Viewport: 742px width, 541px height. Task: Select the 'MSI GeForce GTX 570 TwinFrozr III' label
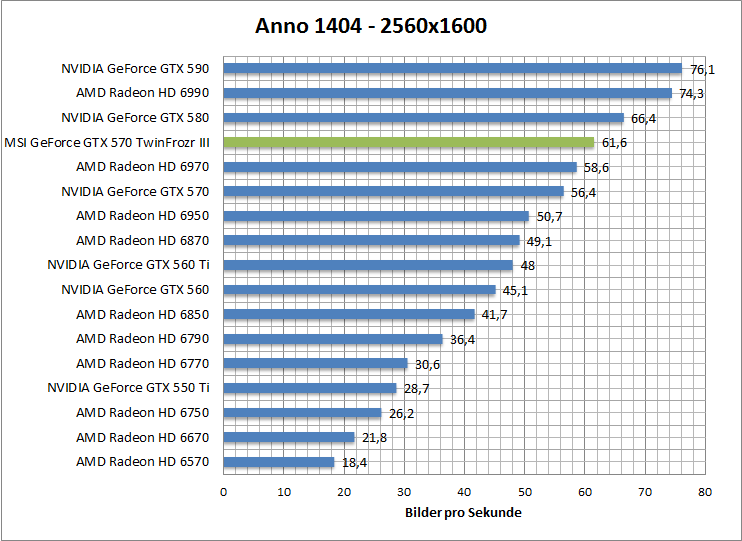pyautogui.click(x=106, y=142)
